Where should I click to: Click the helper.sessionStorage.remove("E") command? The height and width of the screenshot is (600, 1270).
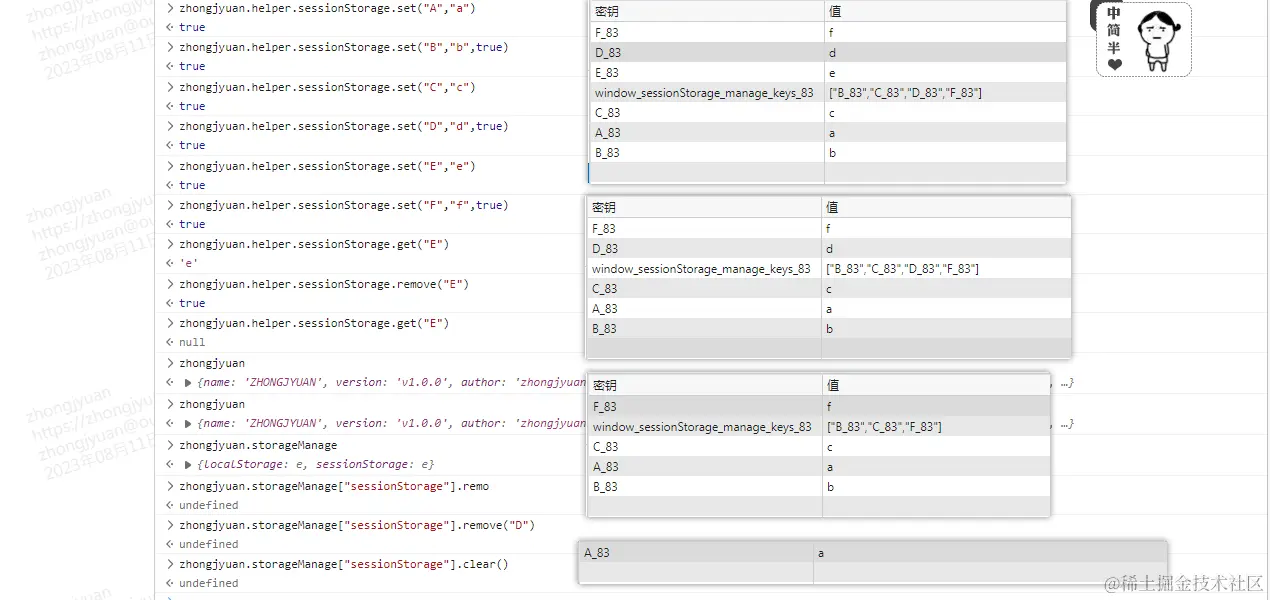coord(324,284)
